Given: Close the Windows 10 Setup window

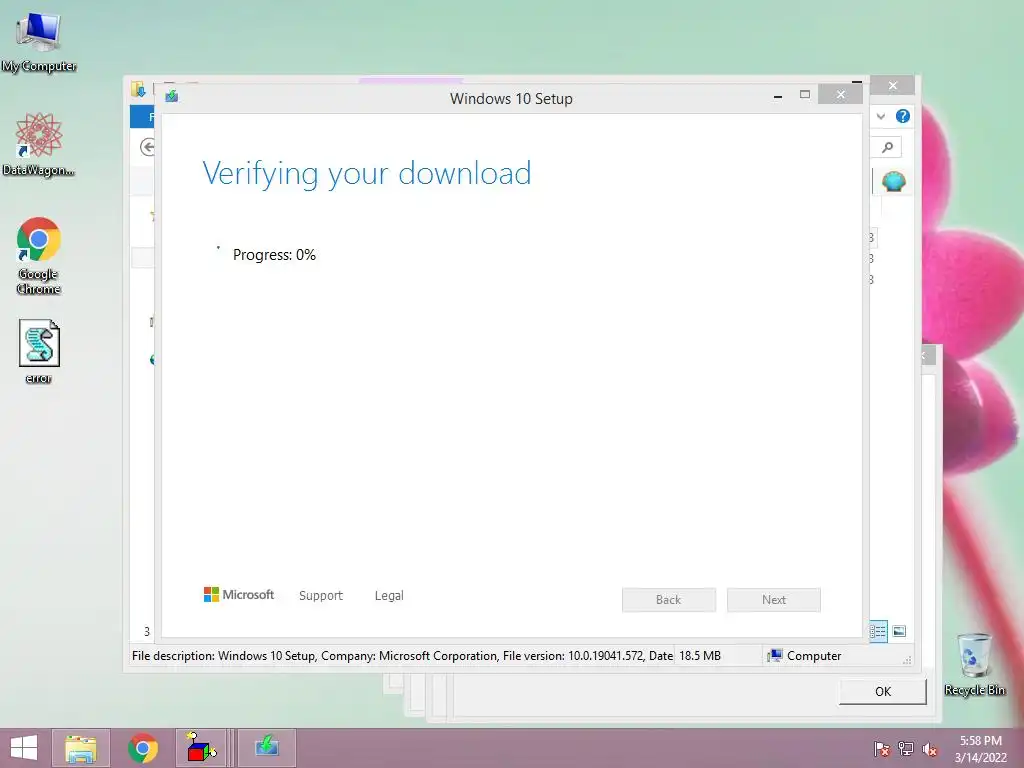Looking at the screenshot, I should pyautogui.click(x=840, y=95).
